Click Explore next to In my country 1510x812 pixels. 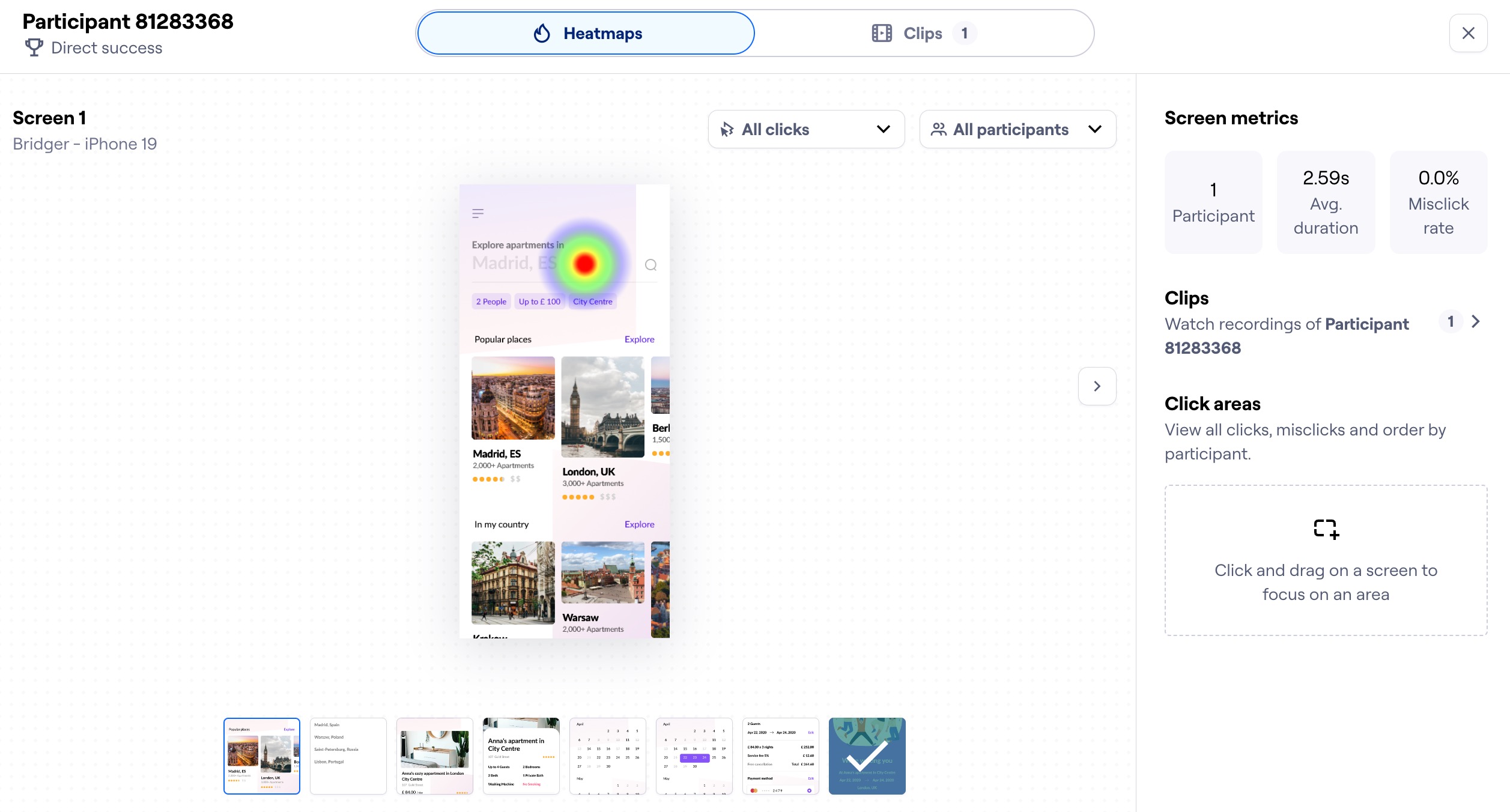click(639, 524)
